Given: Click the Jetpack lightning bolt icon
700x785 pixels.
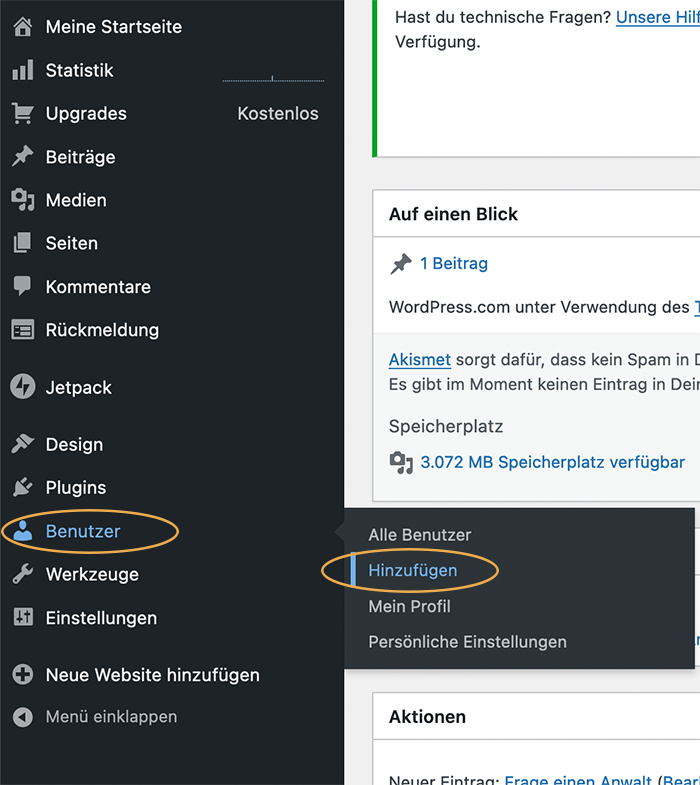Looking at the screenshot, I should coord(23,386).
